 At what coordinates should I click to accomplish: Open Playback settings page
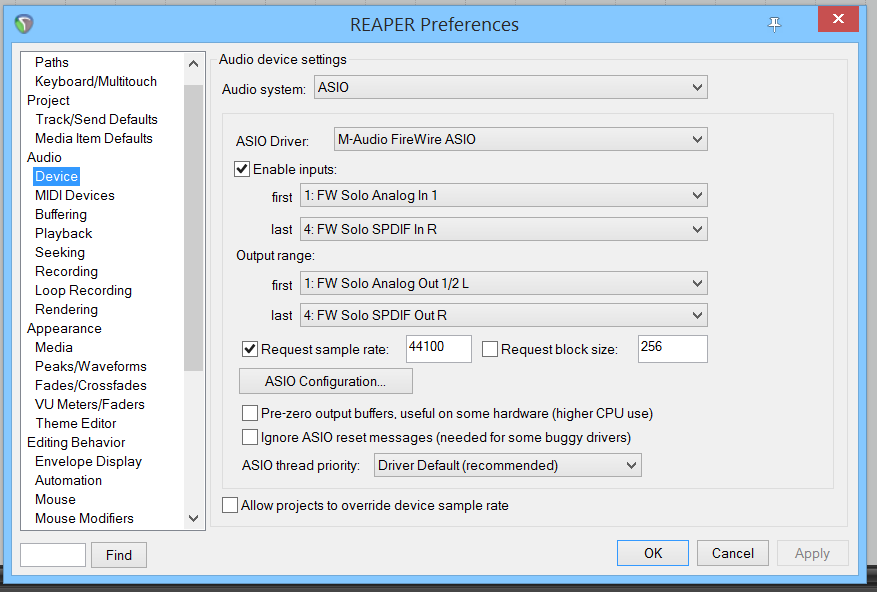coord(63,233)
